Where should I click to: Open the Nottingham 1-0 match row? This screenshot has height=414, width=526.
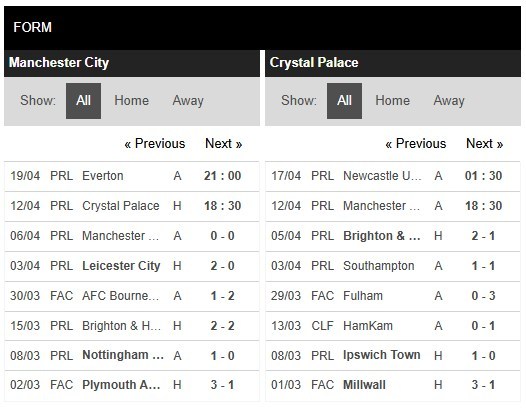click(132, 356)
